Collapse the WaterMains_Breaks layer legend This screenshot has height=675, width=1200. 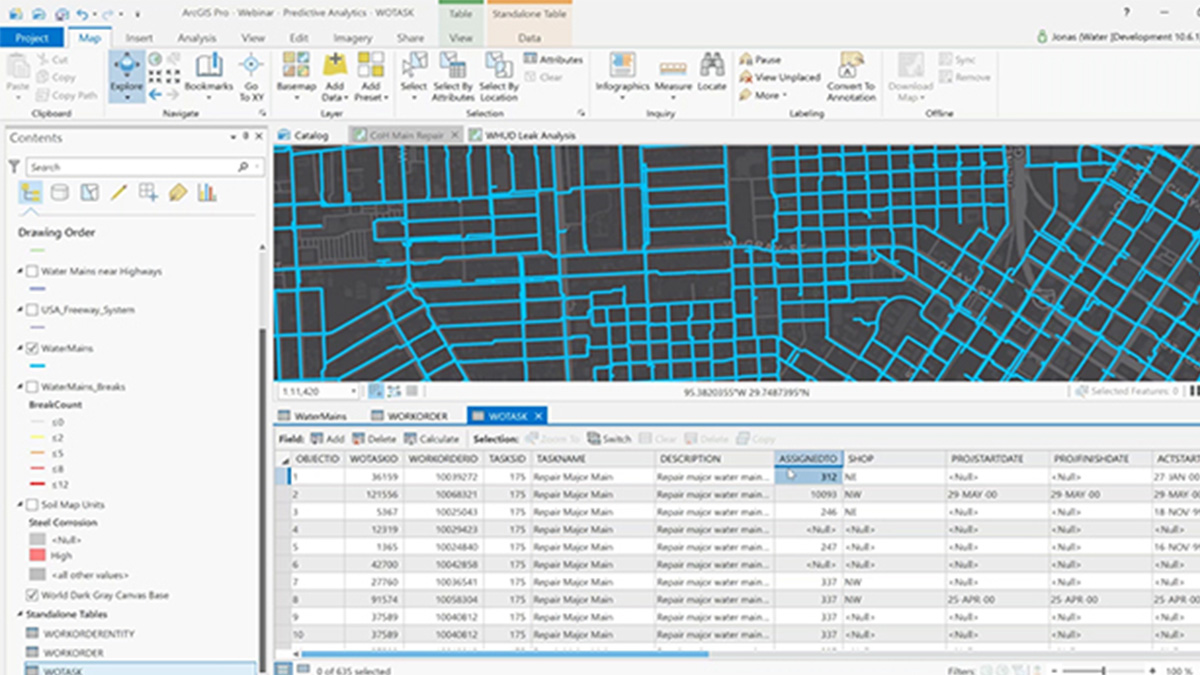click(20, 387)
